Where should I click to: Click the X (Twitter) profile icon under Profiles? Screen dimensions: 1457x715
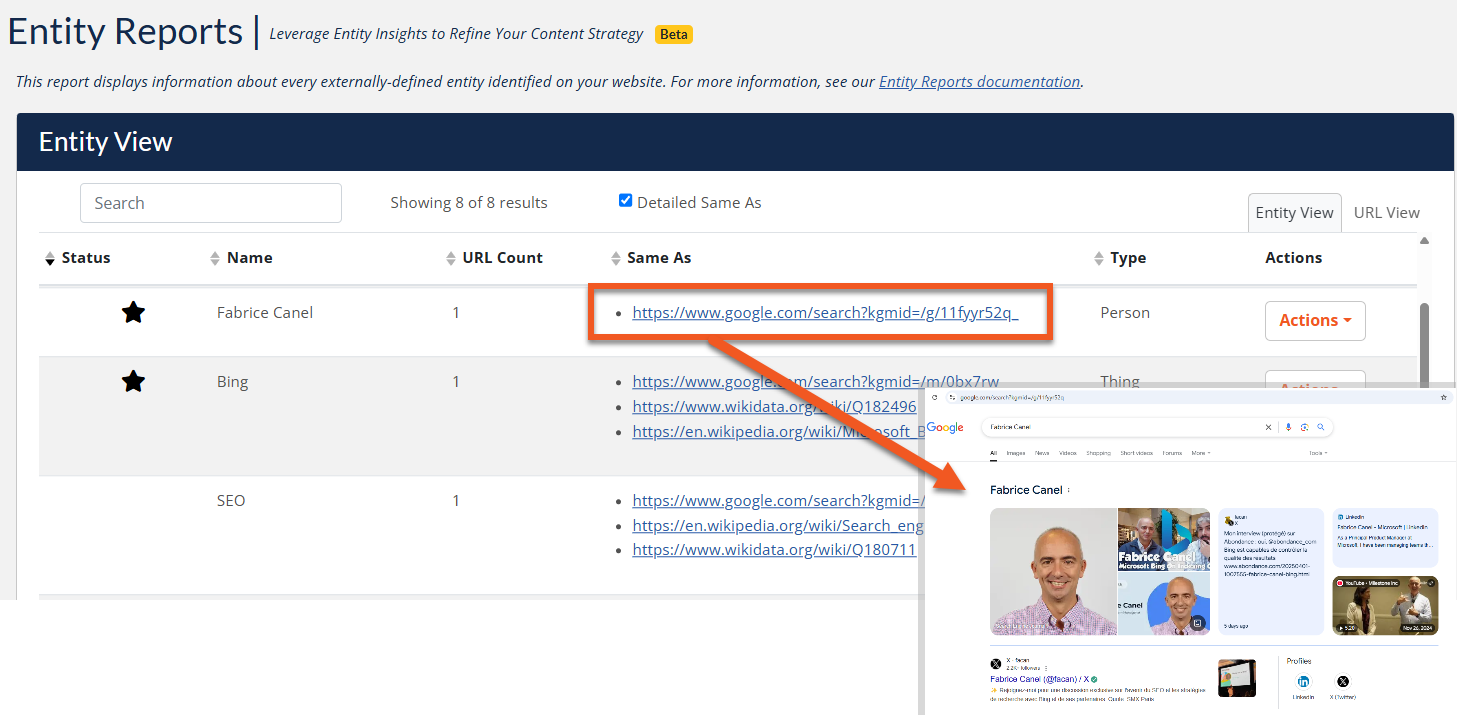click(1342, 681)
